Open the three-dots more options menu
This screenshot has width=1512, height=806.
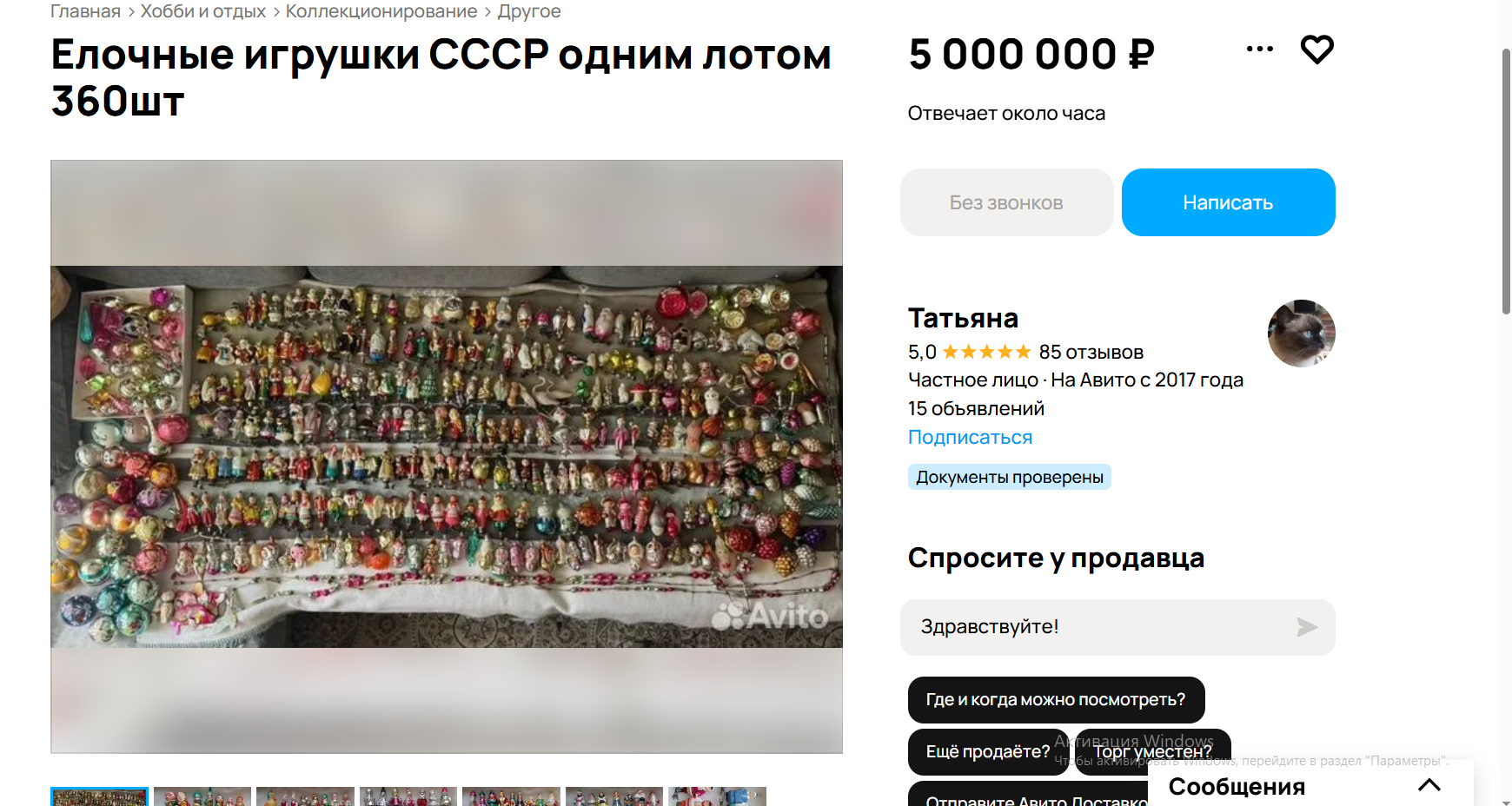(1259, 50)
